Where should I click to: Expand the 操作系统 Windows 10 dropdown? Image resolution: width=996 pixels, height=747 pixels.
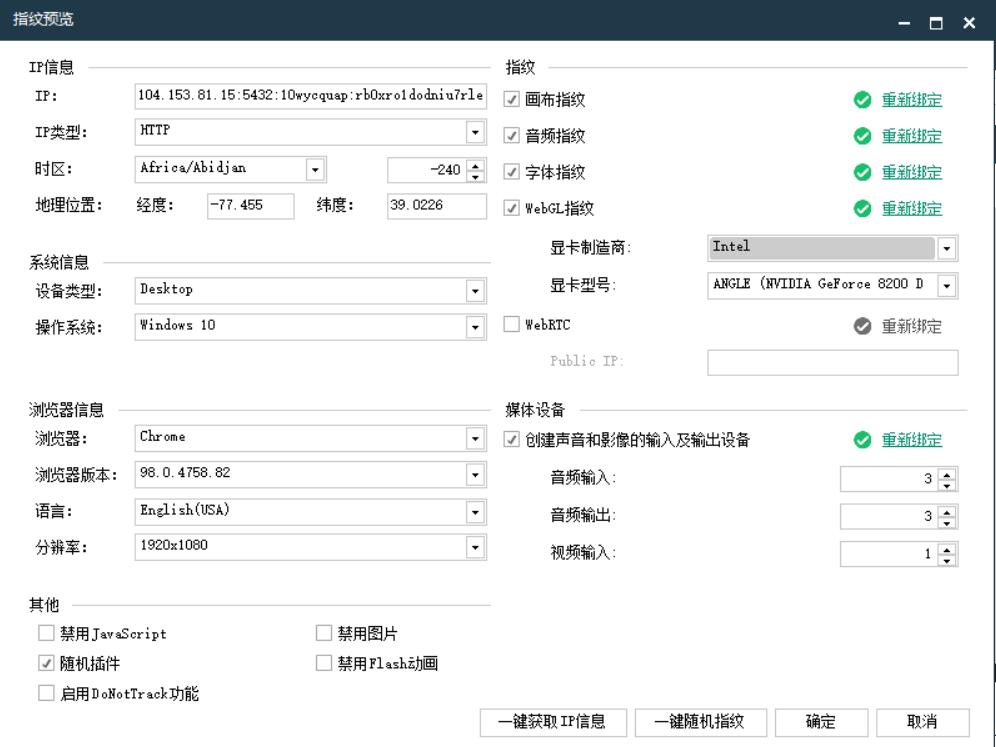[475, 327]
